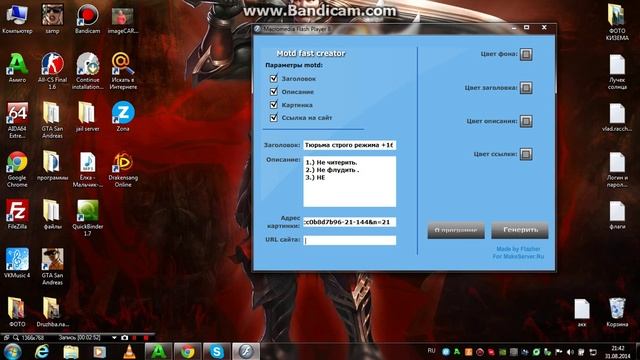Select the ФОТО КИЗЕМА folder

[617, 22]
